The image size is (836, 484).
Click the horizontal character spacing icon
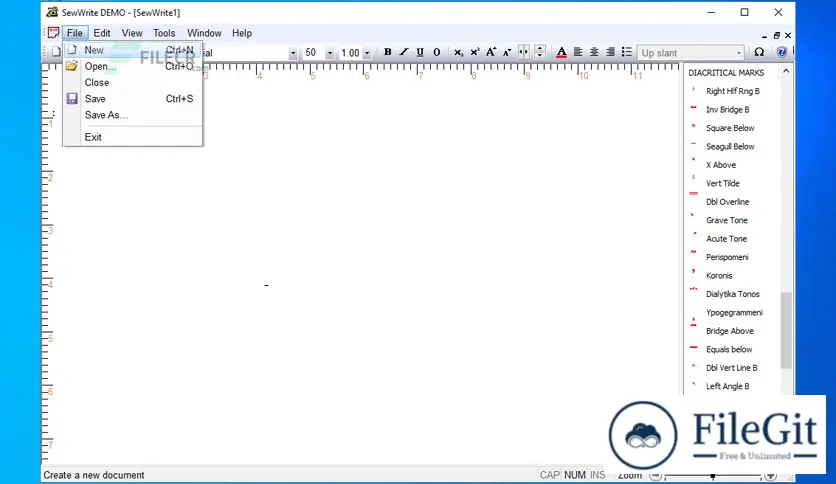524,52
